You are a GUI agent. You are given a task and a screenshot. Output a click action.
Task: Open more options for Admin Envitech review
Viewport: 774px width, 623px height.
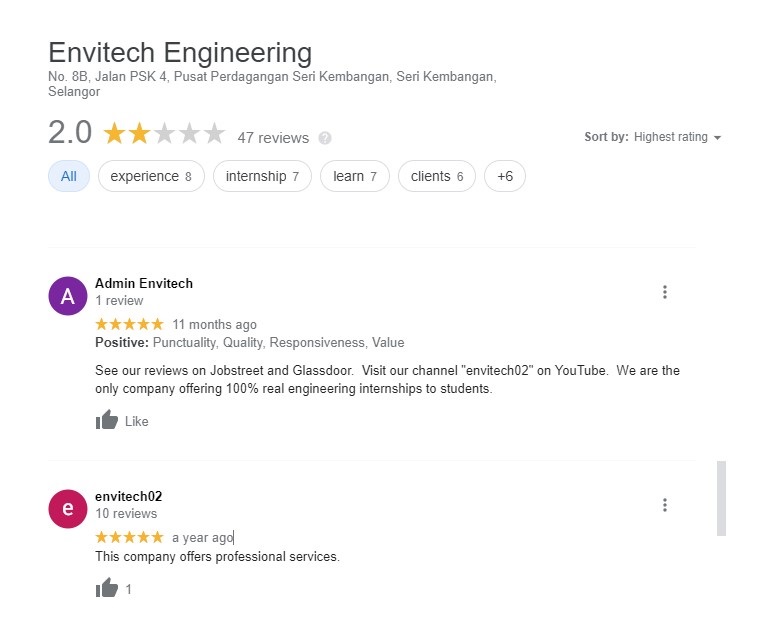[x=665, y=292]
